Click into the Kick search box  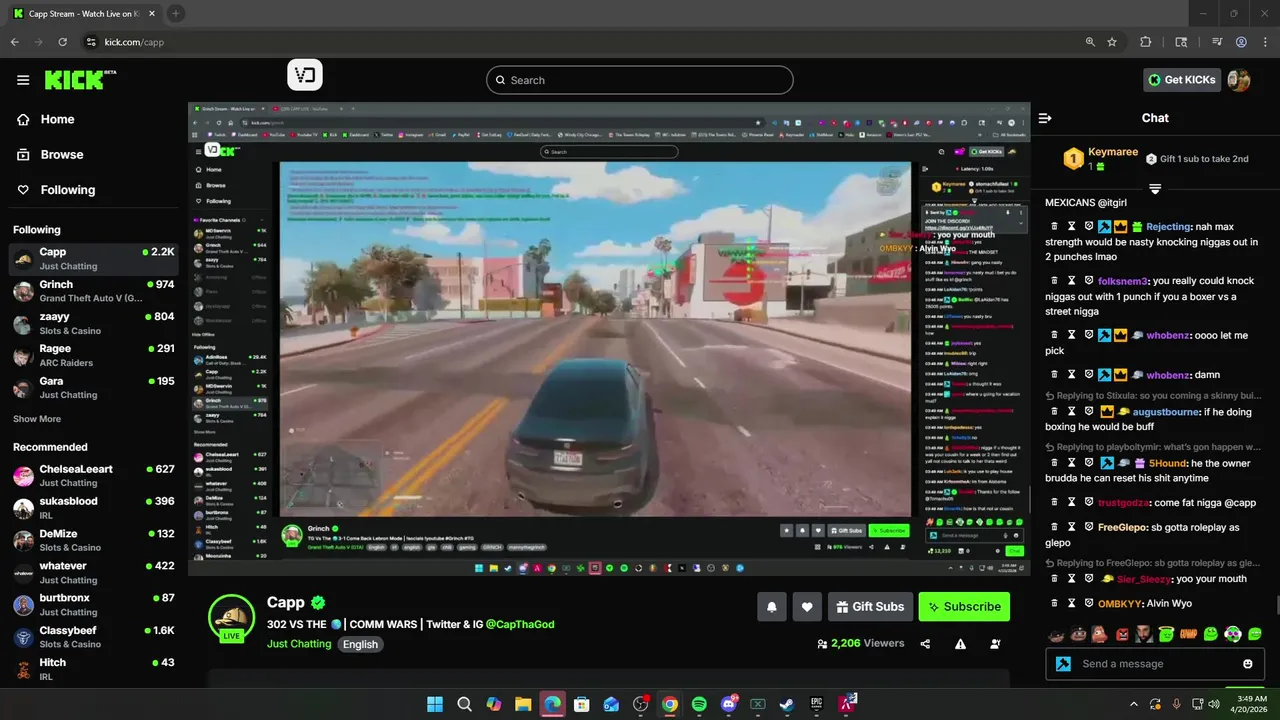coord(640,80)
